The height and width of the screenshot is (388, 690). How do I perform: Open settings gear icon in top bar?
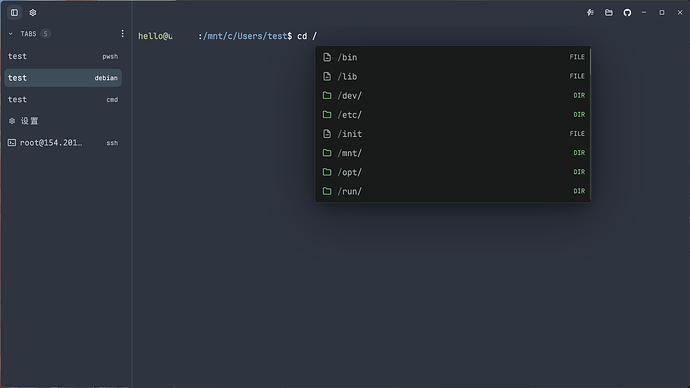[33, 13]
